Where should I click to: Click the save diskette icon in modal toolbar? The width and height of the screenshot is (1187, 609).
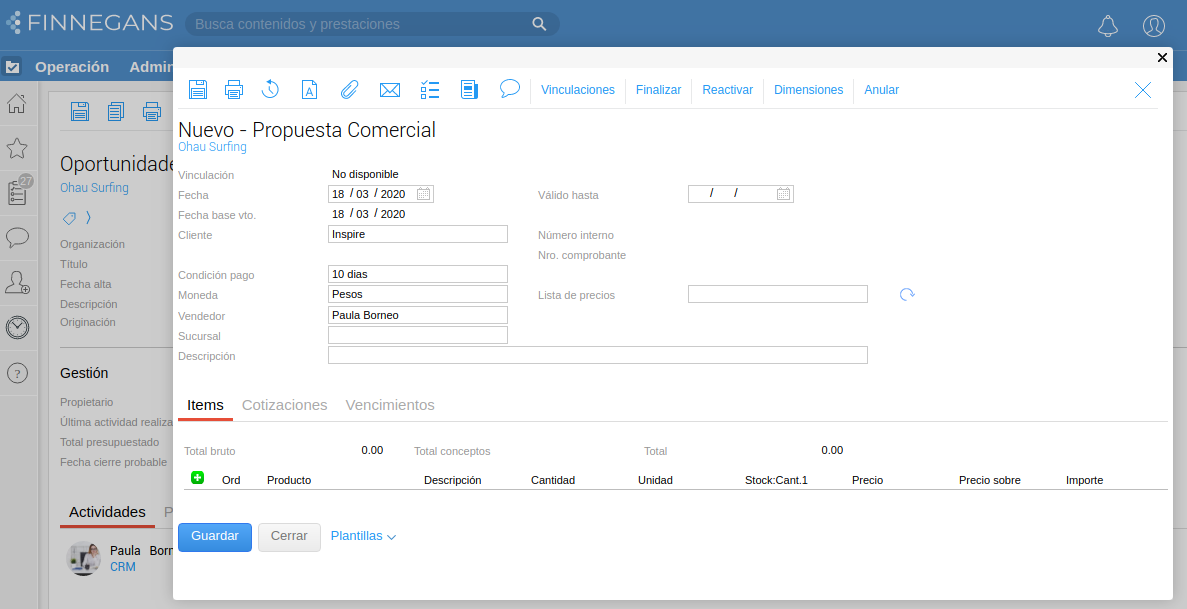point(198,90)
